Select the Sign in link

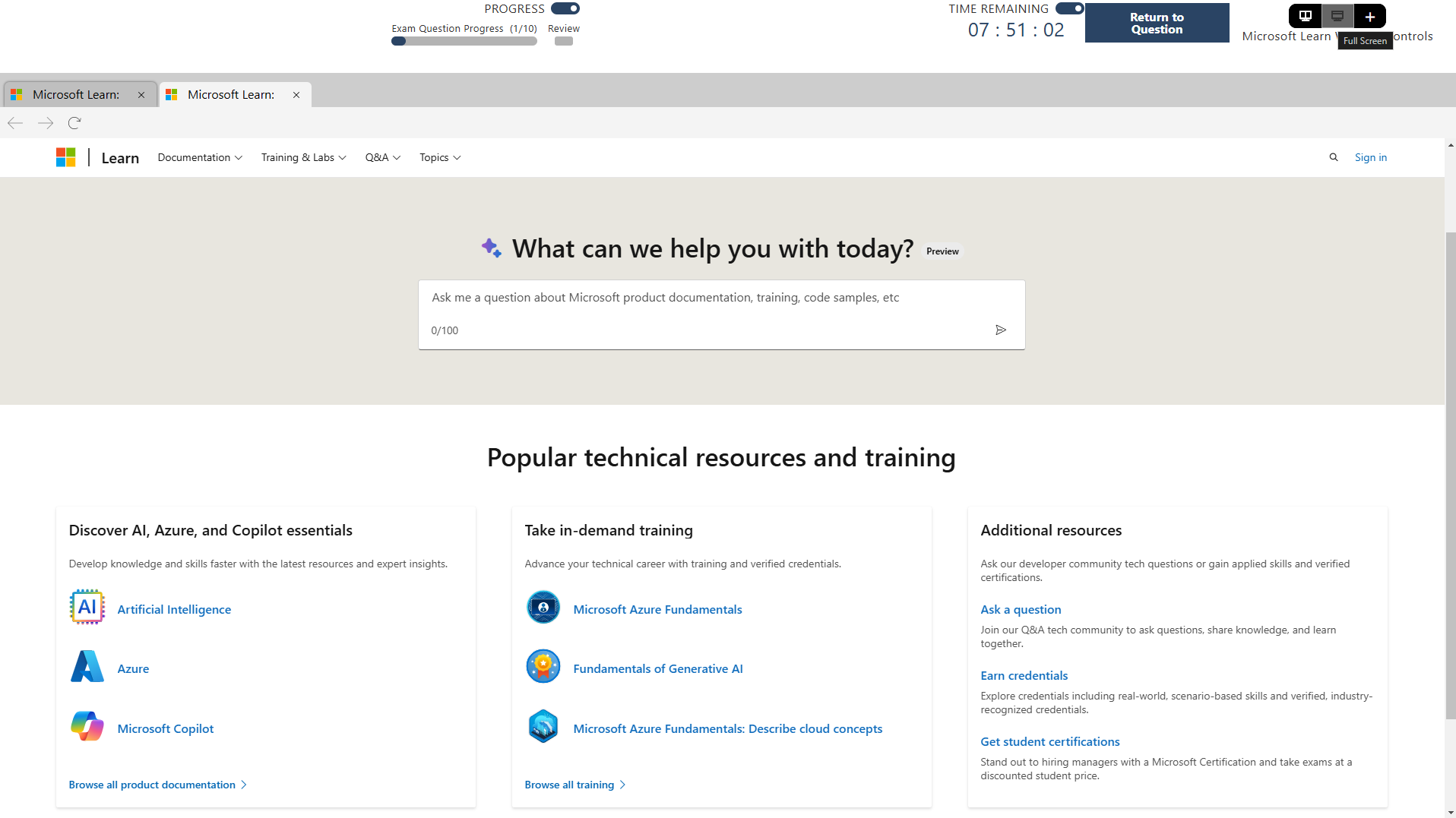(x=1370, y=157)
